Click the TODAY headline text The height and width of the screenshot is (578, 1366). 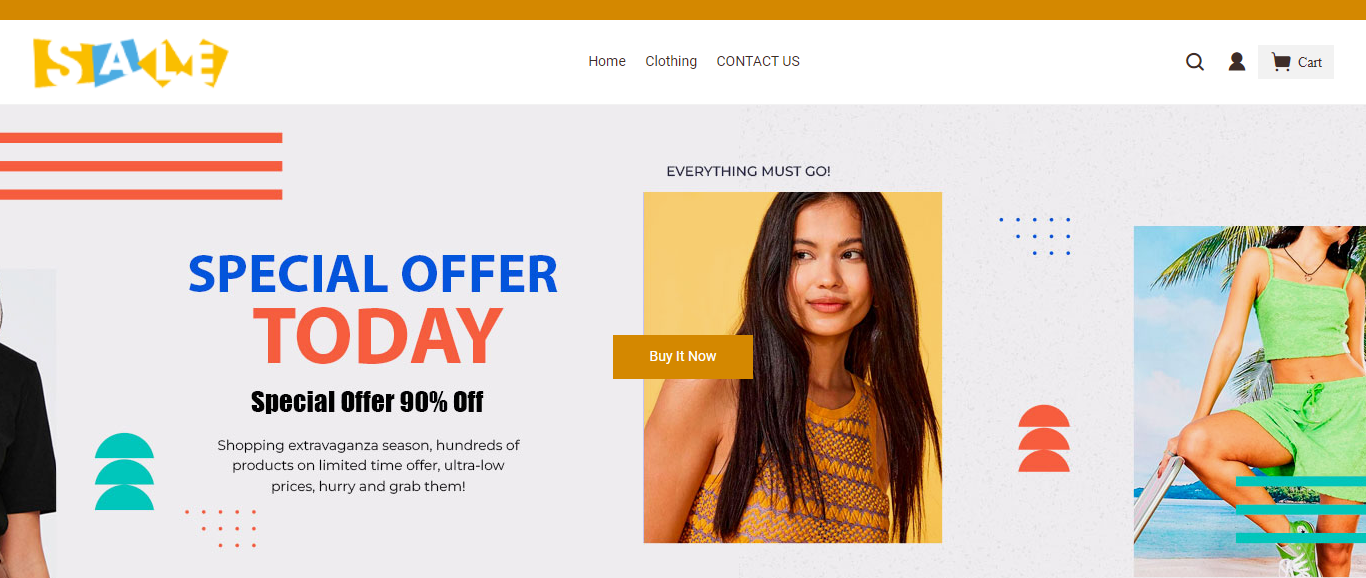click(x=378, y=335)
